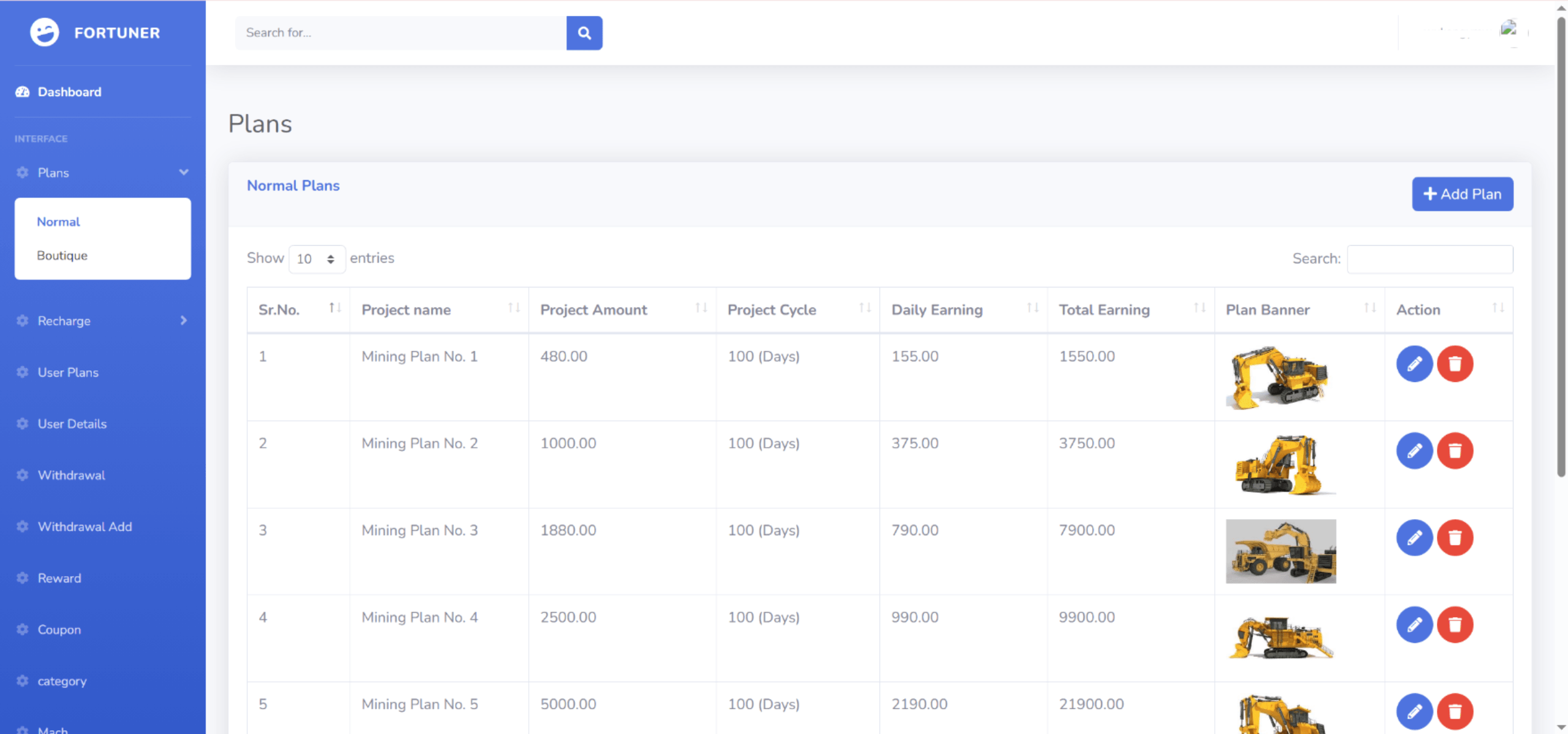Edit Mining Plan No. 1 pencil icon

[x=1414, y=364]
